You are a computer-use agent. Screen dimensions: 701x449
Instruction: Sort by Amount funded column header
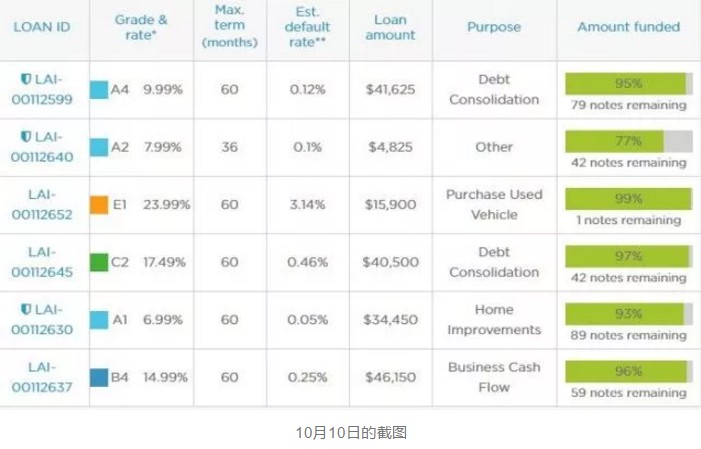[x=628, y=27]
